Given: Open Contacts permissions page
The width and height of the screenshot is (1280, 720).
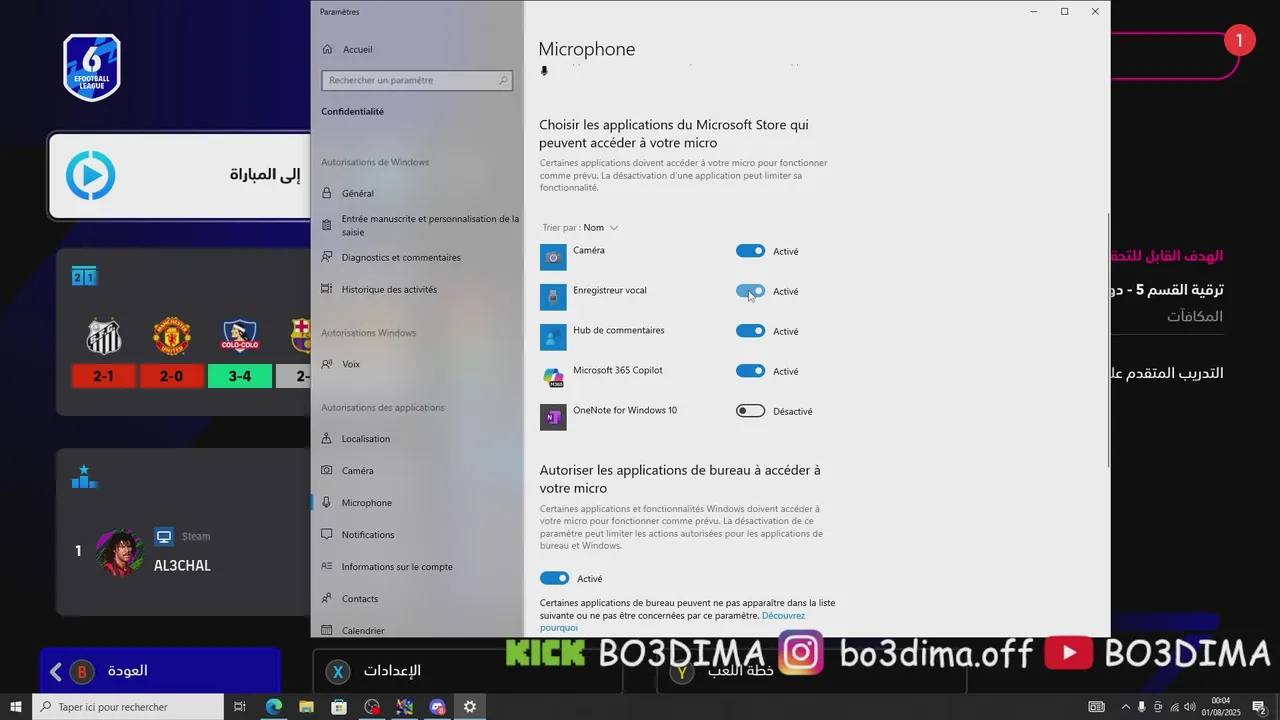Looking at the screenshot, I should coord(417,598).
